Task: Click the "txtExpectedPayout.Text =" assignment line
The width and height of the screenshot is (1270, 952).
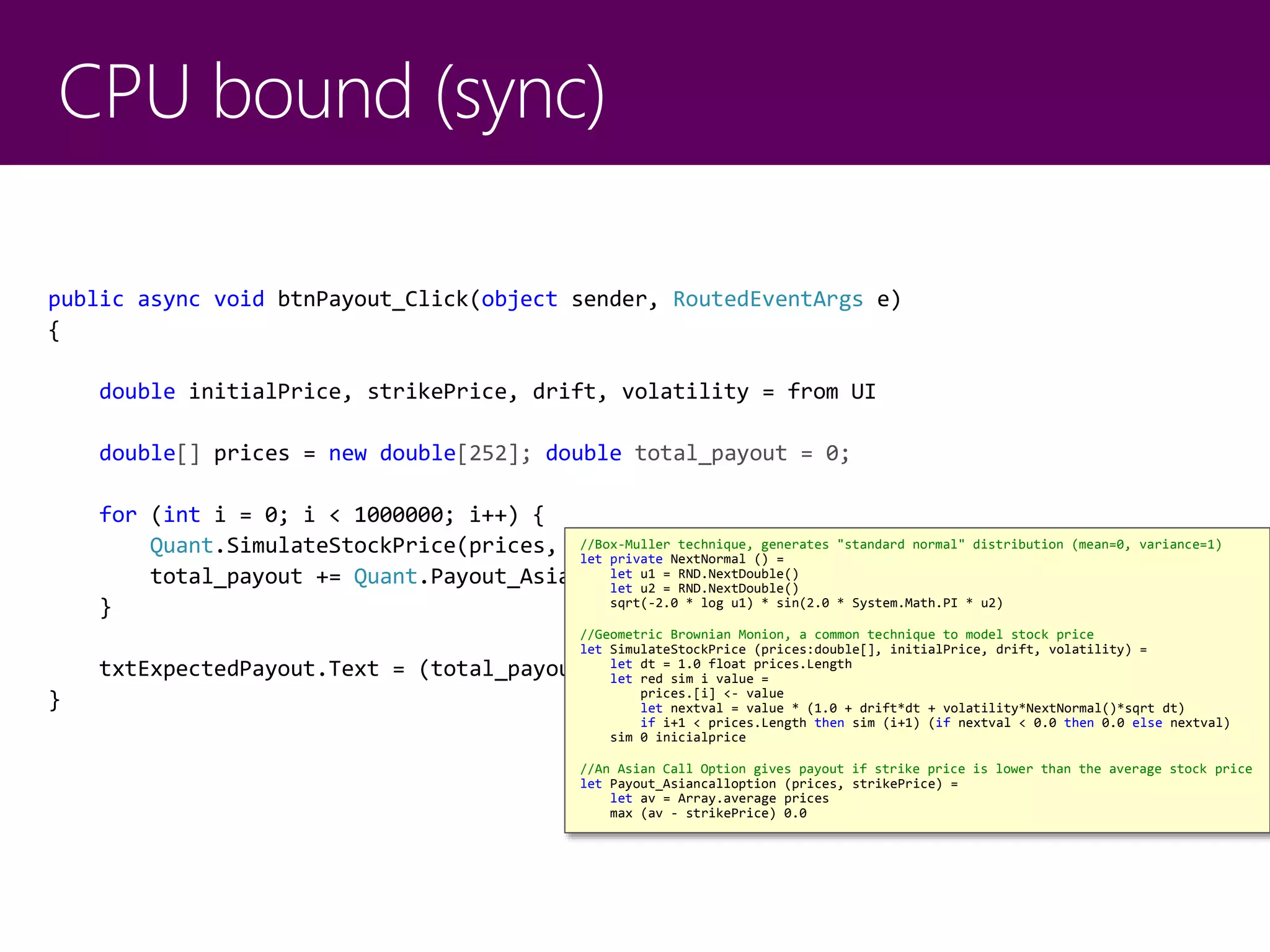Action: point(332,669)
